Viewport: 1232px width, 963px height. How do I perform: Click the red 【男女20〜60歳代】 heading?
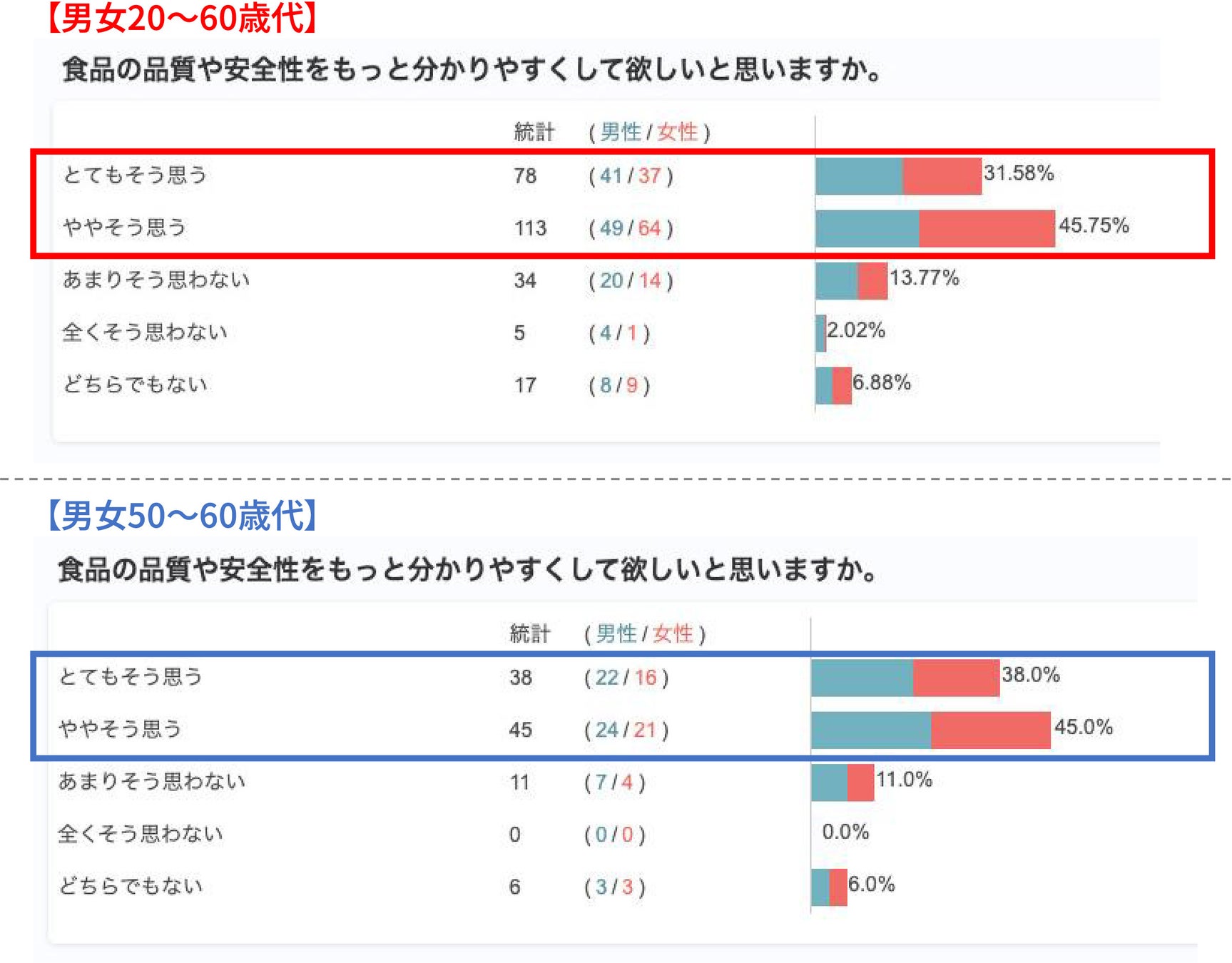click(182, 18)
